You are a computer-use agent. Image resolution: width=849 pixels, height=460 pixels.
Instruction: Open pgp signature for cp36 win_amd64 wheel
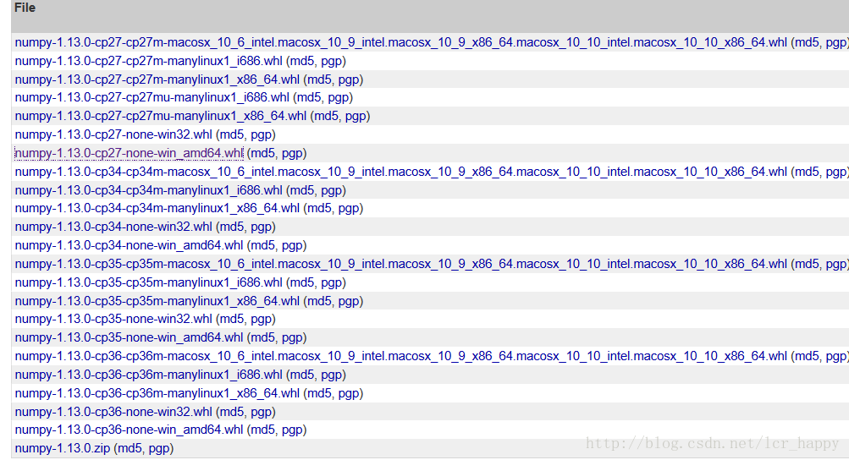(291, 430)
